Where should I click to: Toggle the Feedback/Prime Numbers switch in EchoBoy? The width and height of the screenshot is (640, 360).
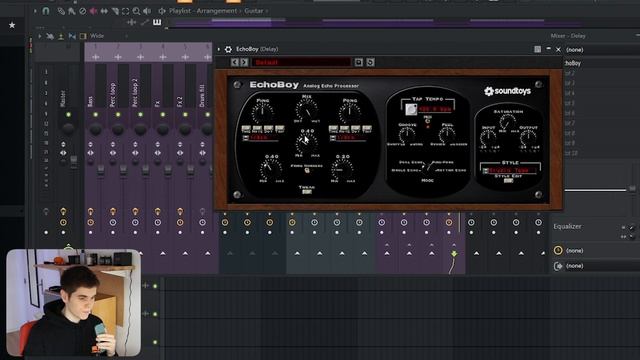(x=307, y=171)
